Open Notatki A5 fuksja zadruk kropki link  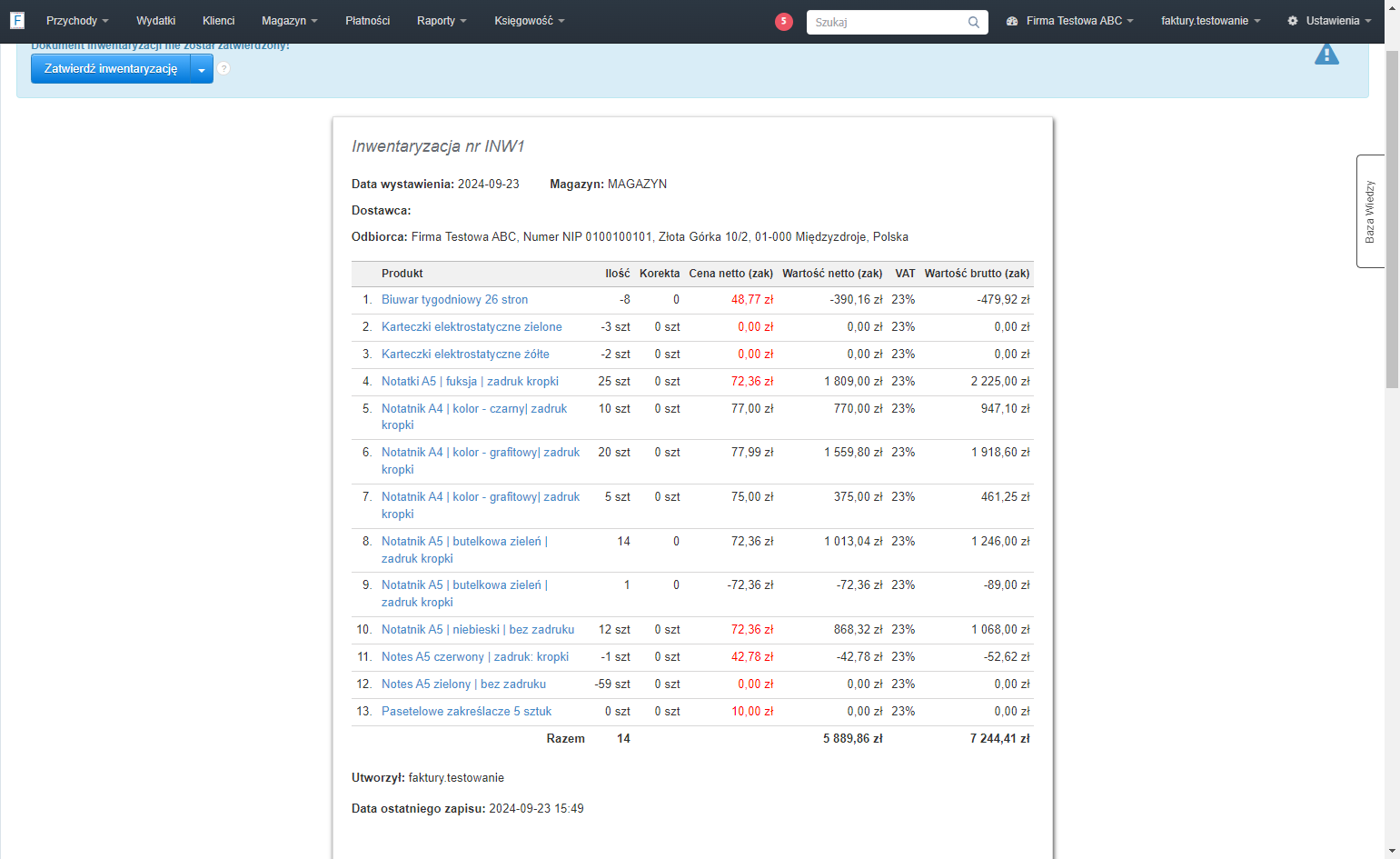click(x=470, y=382)
